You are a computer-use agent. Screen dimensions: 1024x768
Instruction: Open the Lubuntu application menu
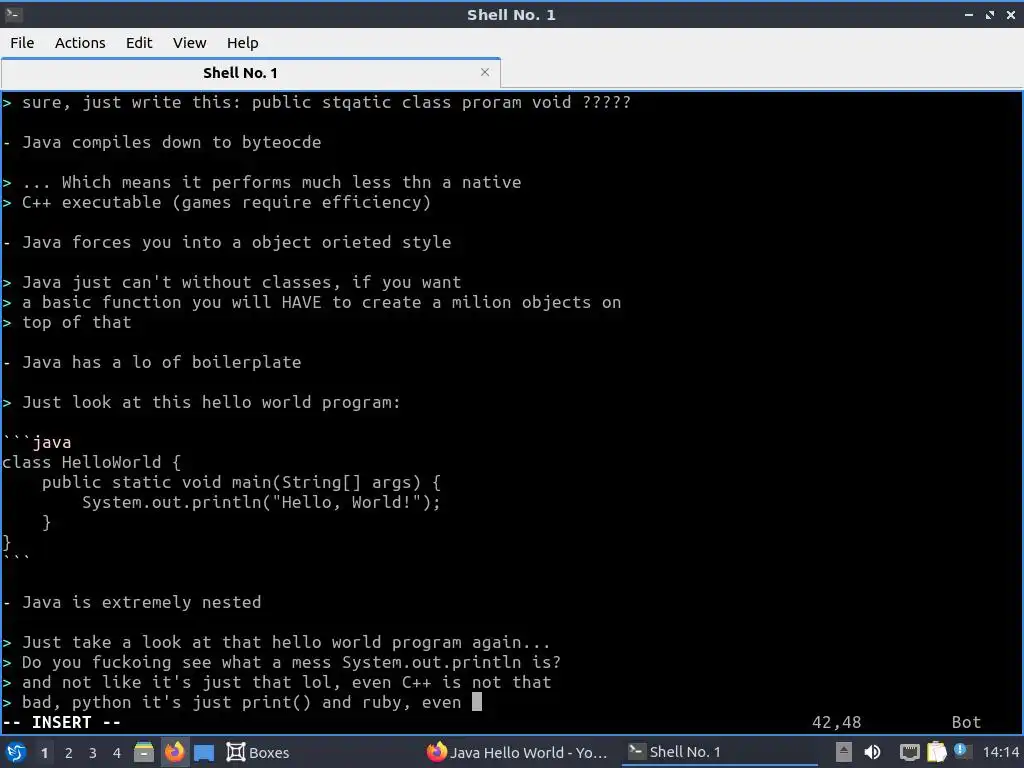pos(16,752)
